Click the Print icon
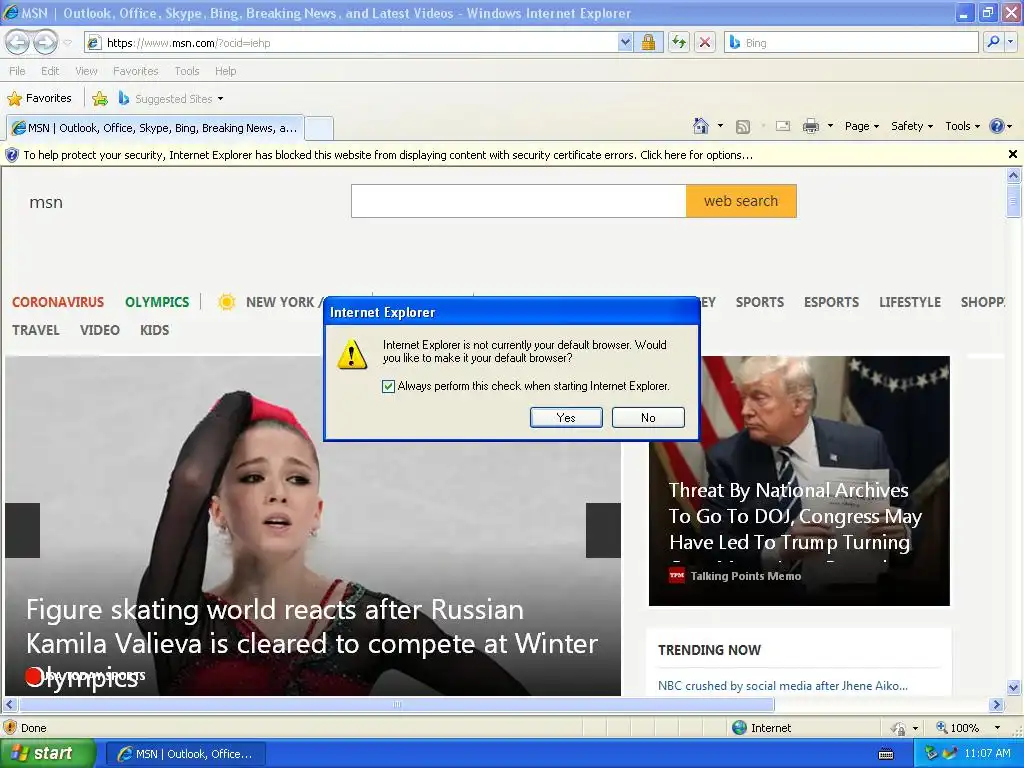The width and height of the screenshot is (1024, 768). pyautogui.click(x=810, y=126)
